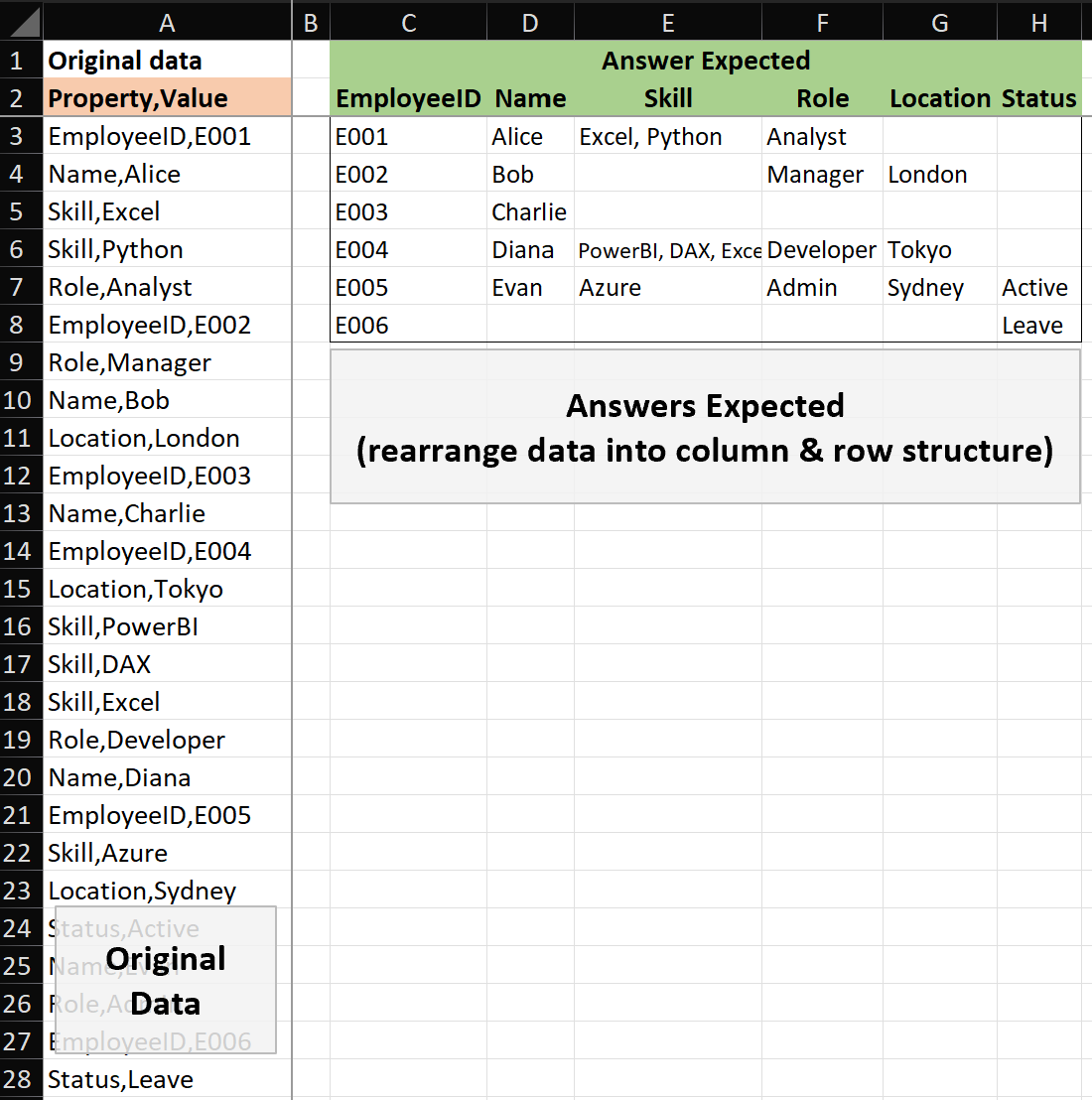Select the 'Answers Expected' text box
This screenshot has width=1092, height=1100.
coord(705,427)
